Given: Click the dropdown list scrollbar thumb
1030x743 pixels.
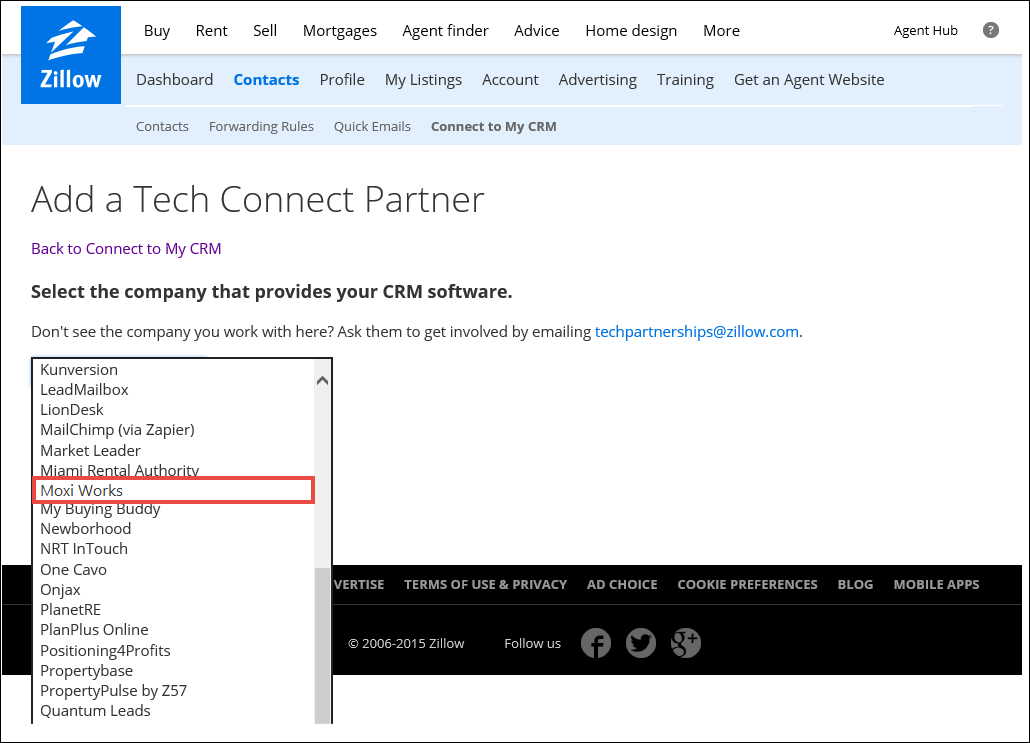Looking at the screenshot, I should [322, 645].
